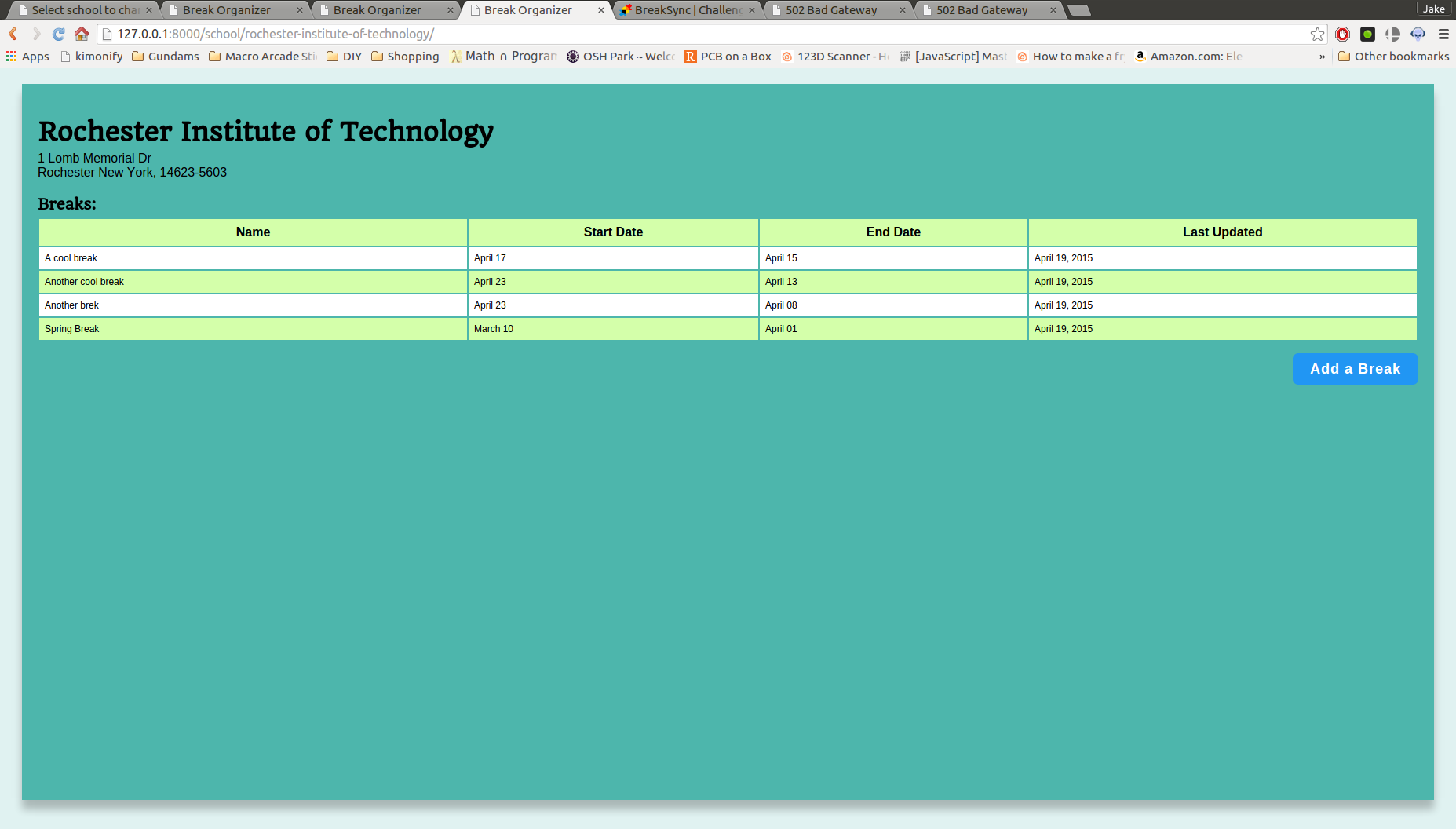Select the 'Another cool break' row name
This screenshot has width=1456, height=829.
pyautogui.click(x=84, y=282)
